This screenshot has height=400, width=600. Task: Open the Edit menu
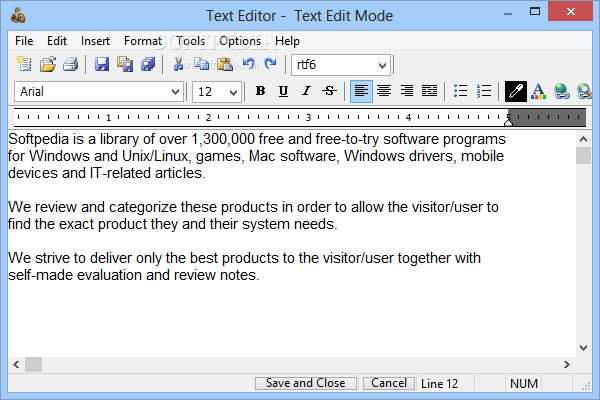(57, 41)
